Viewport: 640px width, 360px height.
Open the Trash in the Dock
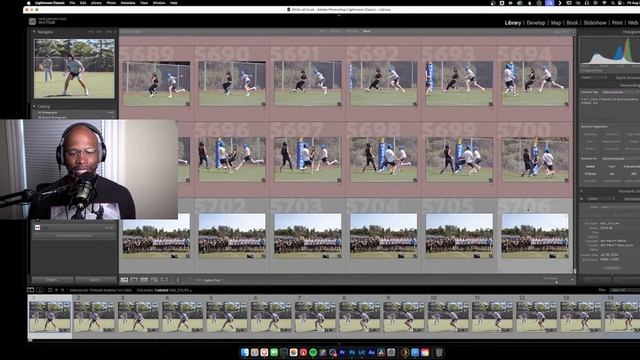[x=439, y=352]
